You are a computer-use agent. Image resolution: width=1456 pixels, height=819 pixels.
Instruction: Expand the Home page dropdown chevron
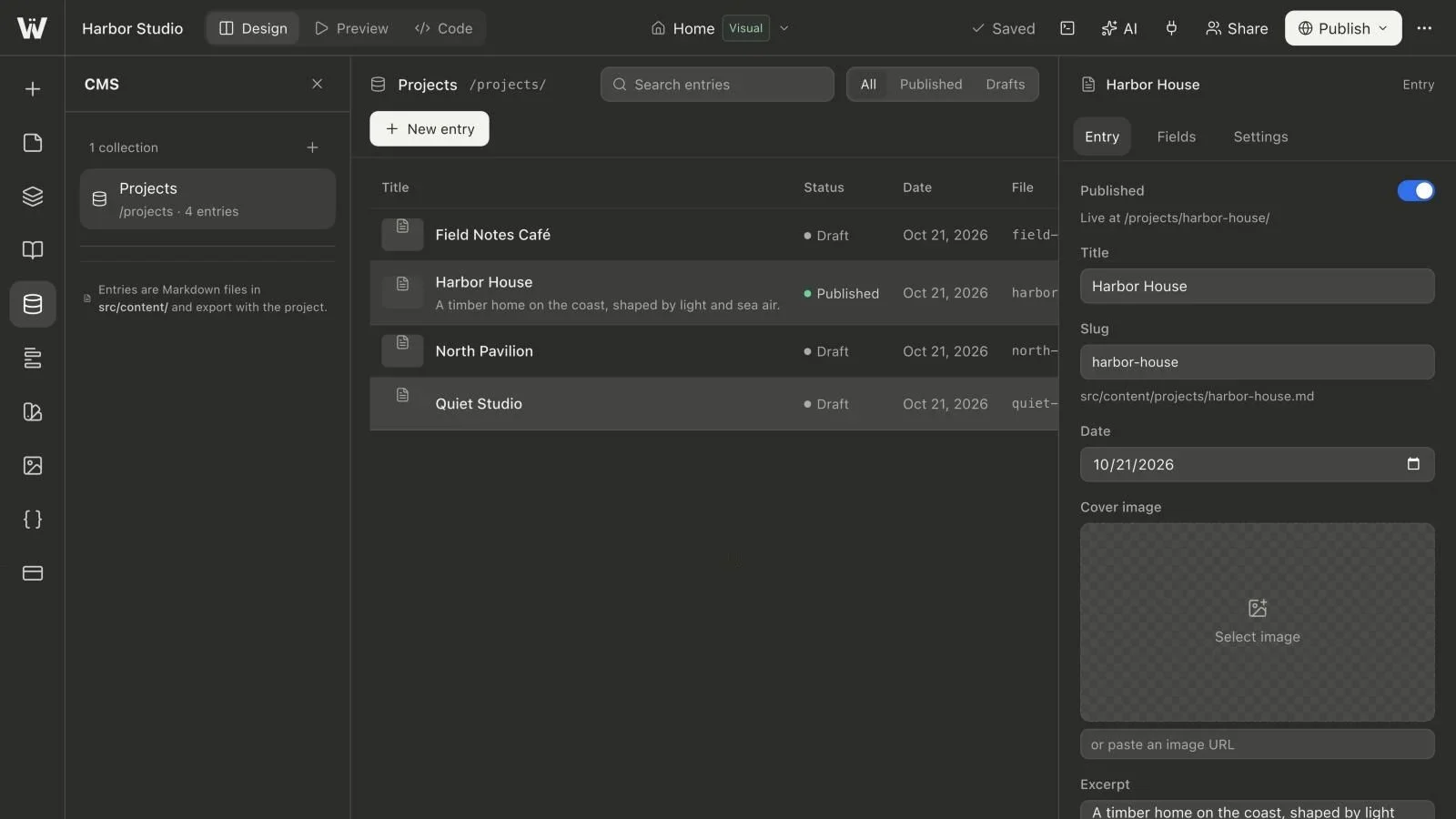coord(784,28)
